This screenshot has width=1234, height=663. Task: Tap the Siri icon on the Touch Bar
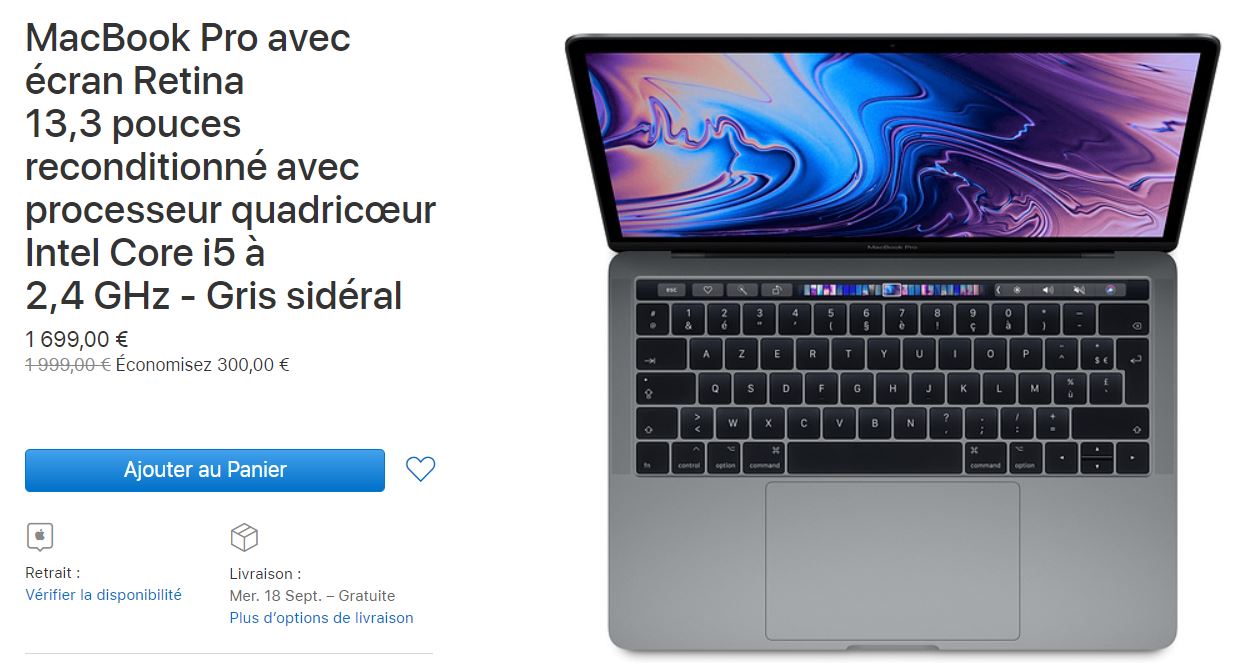(x=1110, y=290)
